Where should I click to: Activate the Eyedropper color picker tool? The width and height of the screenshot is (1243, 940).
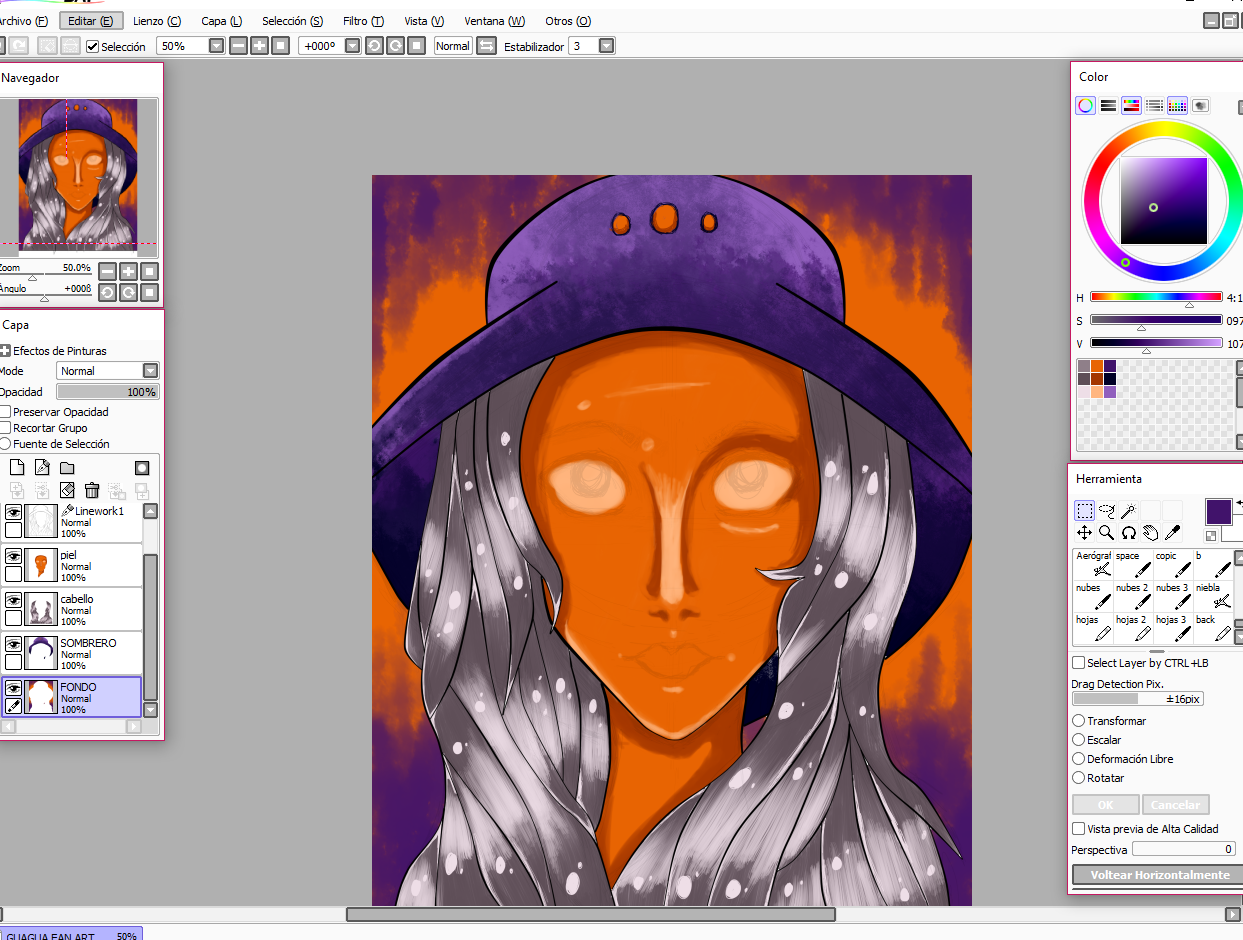coord(1172,533)
